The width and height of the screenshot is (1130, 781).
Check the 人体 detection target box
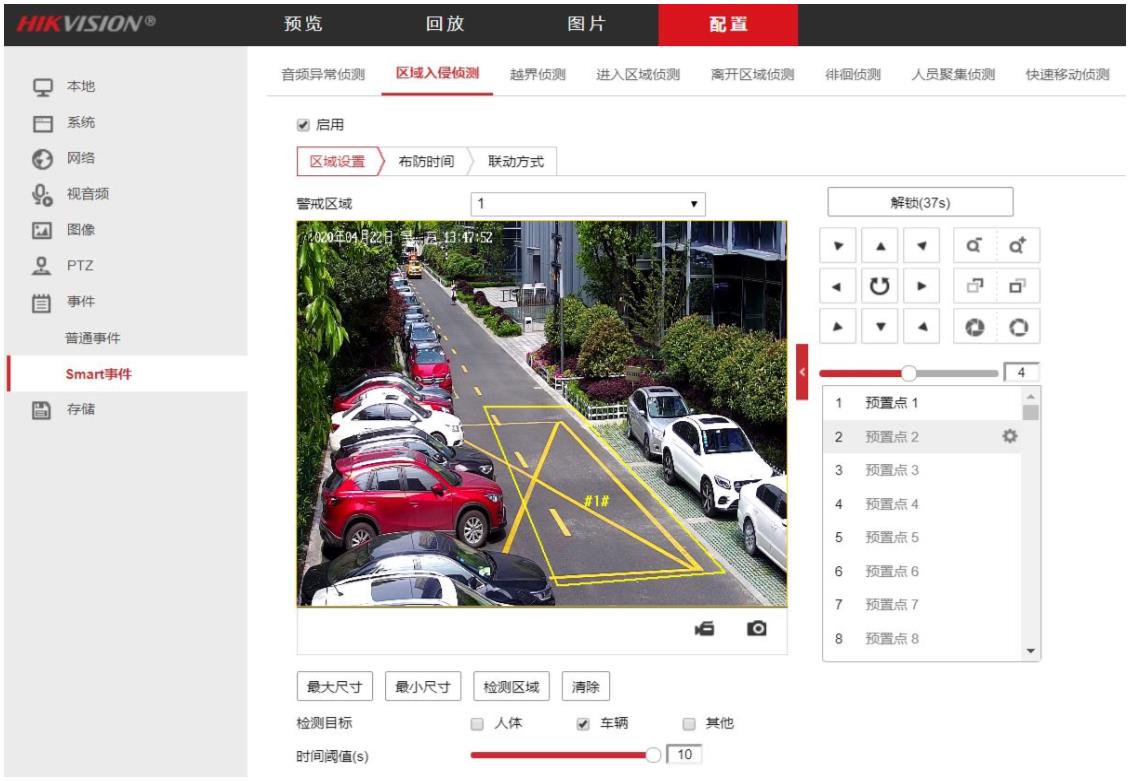click(x=477, y=724)
